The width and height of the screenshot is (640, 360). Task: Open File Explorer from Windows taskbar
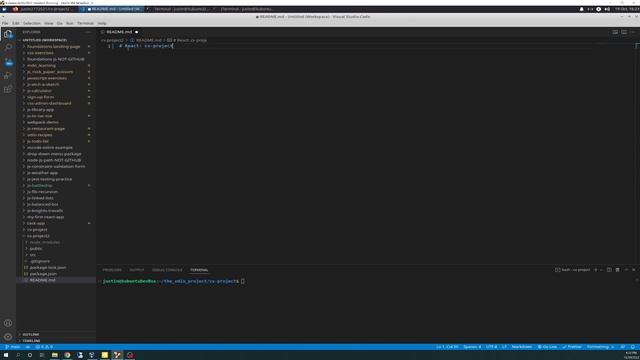(55, 355)
